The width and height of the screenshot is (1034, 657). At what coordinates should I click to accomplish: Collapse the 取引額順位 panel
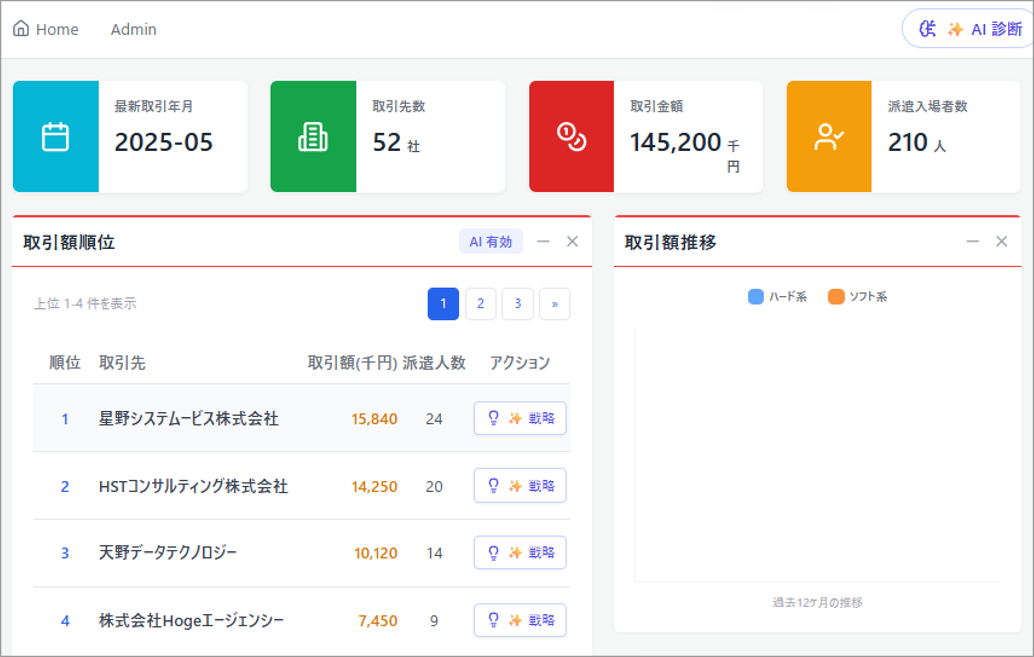point(543,241)
